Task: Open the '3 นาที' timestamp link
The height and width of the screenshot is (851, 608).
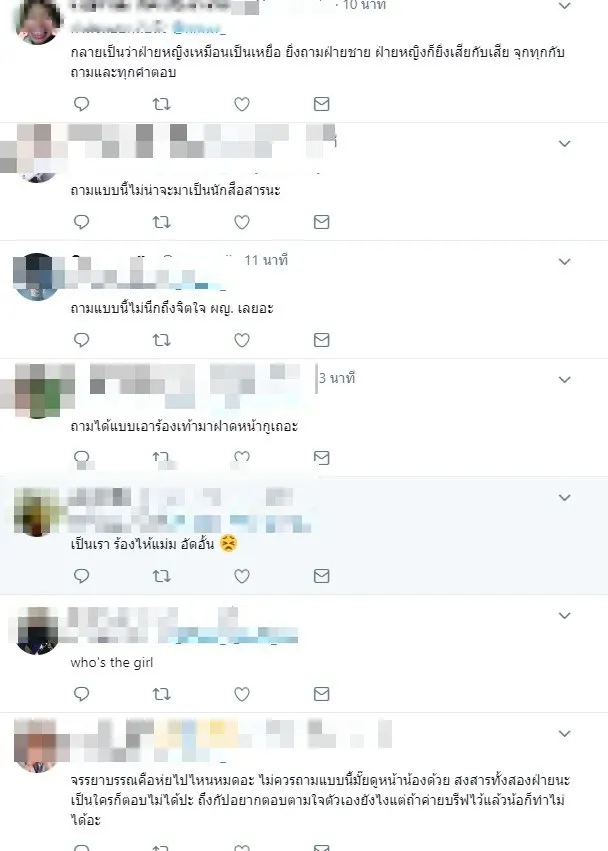Action: (x=337, y=378)
